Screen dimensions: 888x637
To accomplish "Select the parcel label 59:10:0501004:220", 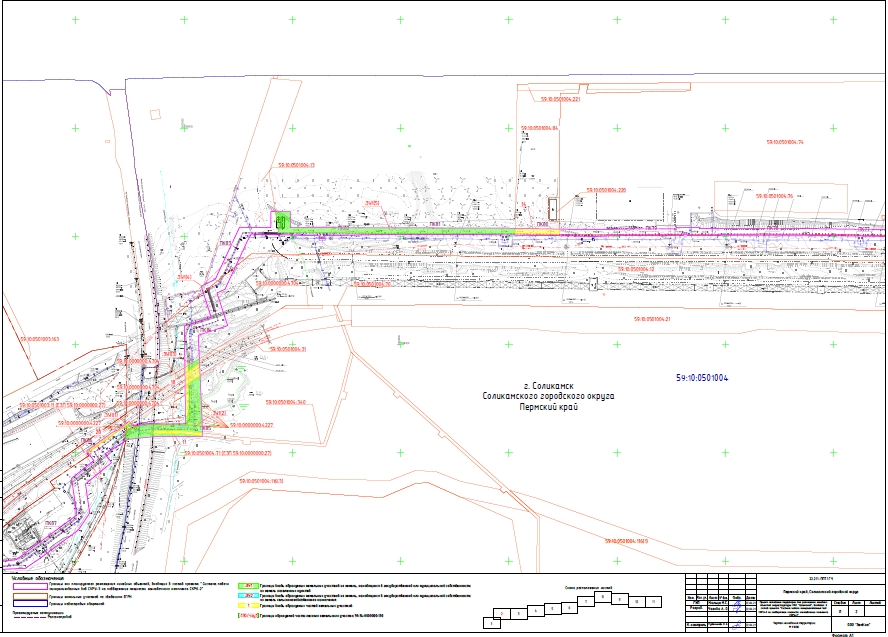I will pos(606,190).
